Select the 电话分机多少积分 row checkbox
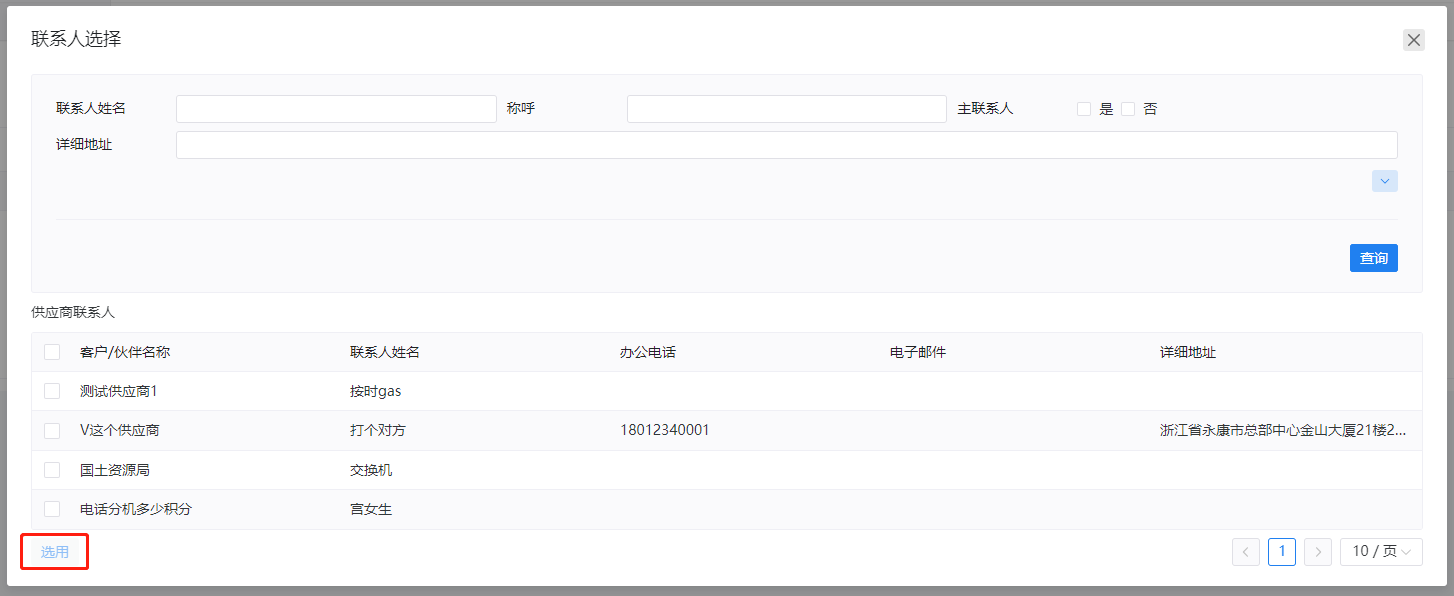This screenshot has width=1454, height=596. pos(52,509)
